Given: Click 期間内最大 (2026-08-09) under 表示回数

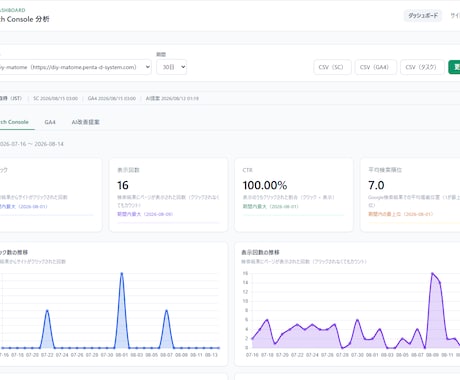Looking at the screenshot, I should click(145, 214).
